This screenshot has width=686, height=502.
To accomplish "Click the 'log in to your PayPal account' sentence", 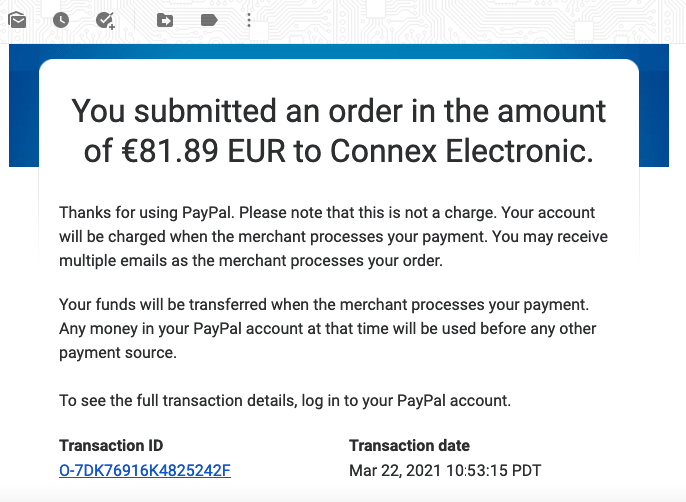I will (x=285, y=400).
